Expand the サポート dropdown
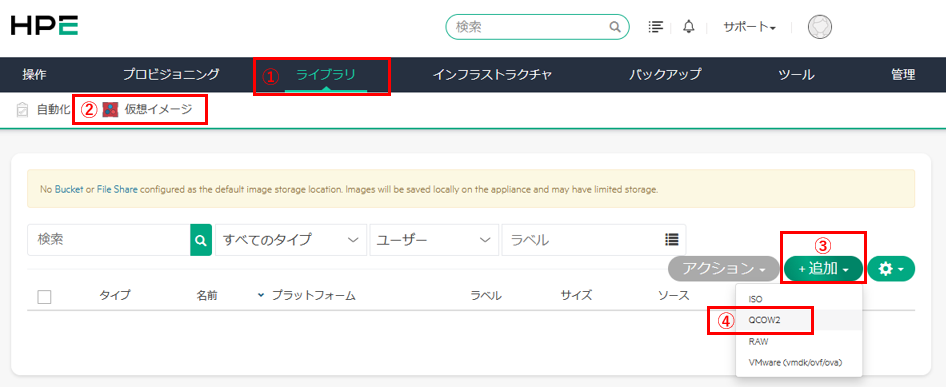946x387 pixels. (x=749, y=27)
